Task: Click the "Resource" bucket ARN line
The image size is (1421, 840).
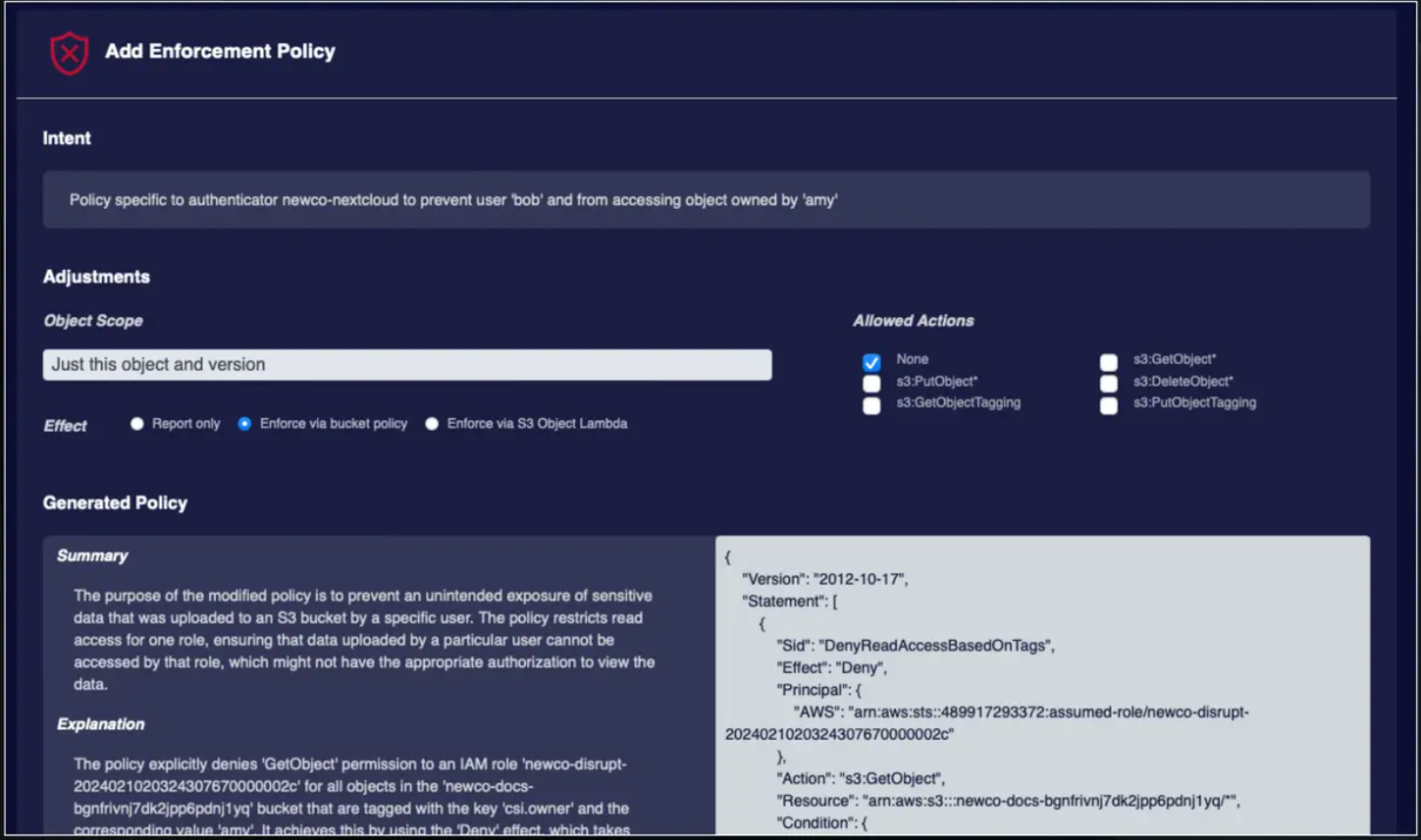Action: point(1008,801)
